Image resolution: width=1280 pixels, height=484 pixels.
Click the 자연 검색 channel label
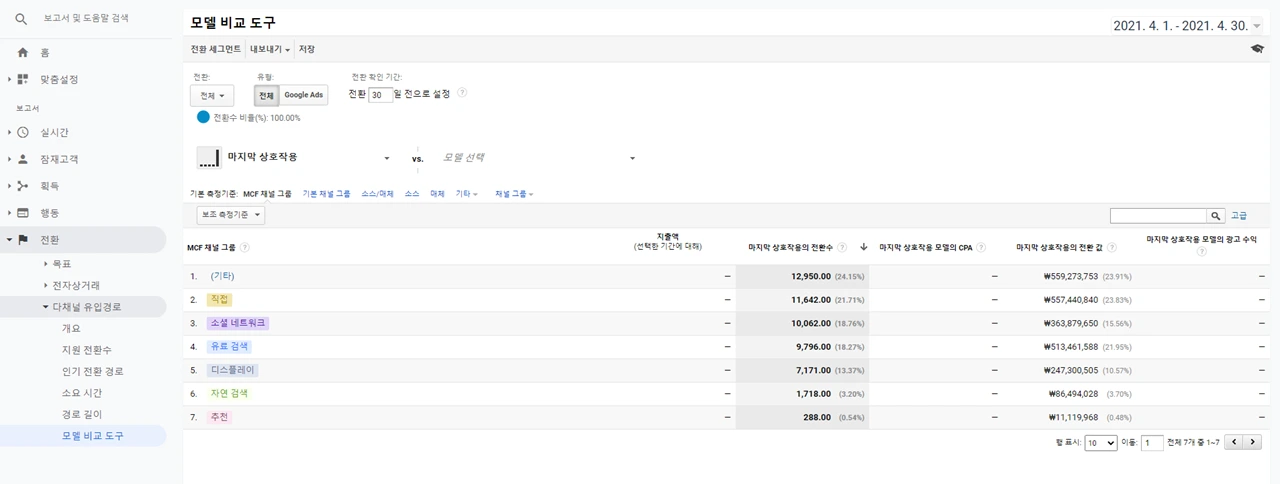tap(229, 393)
